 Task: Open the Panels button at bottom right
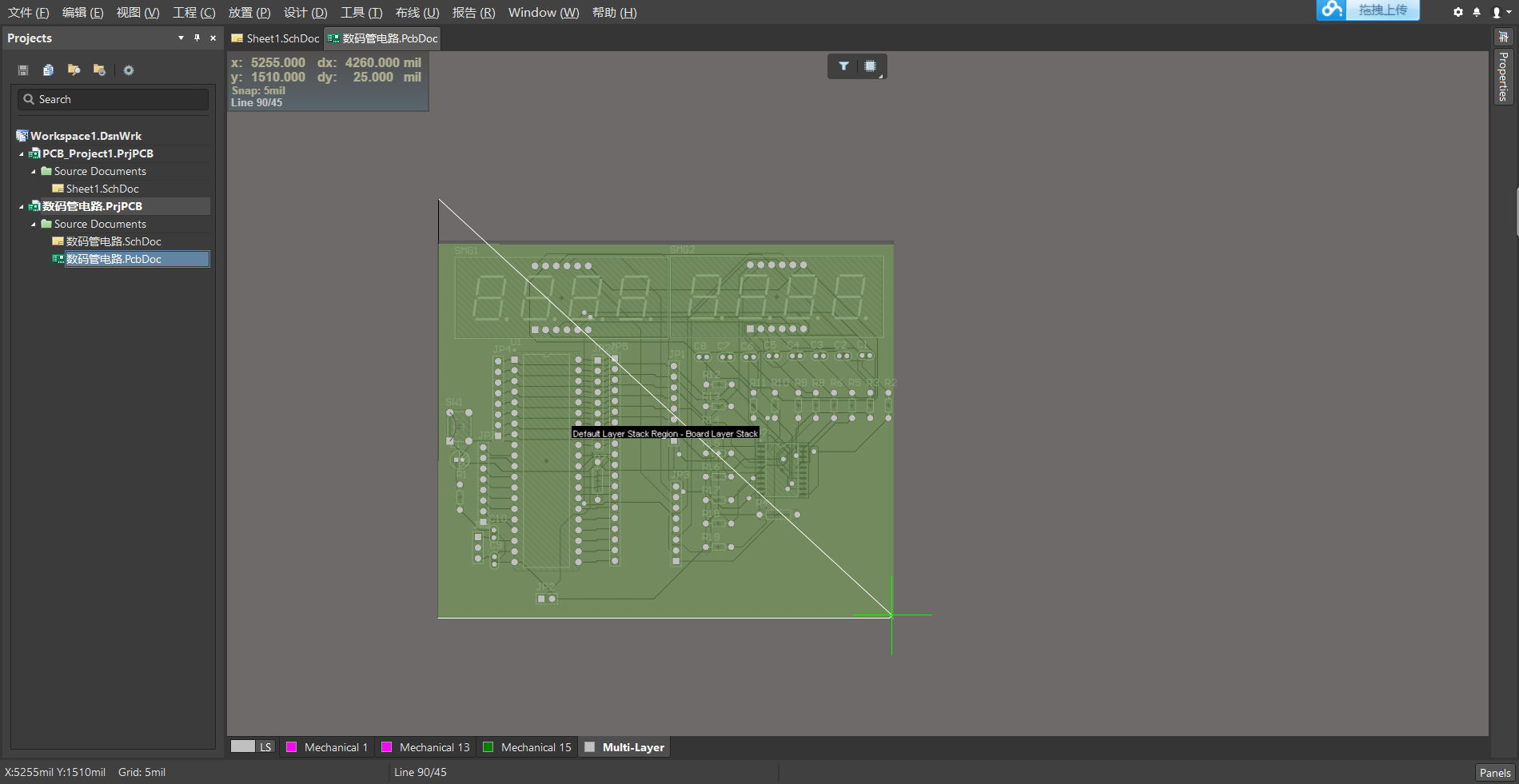click(x=1494, y=773)
